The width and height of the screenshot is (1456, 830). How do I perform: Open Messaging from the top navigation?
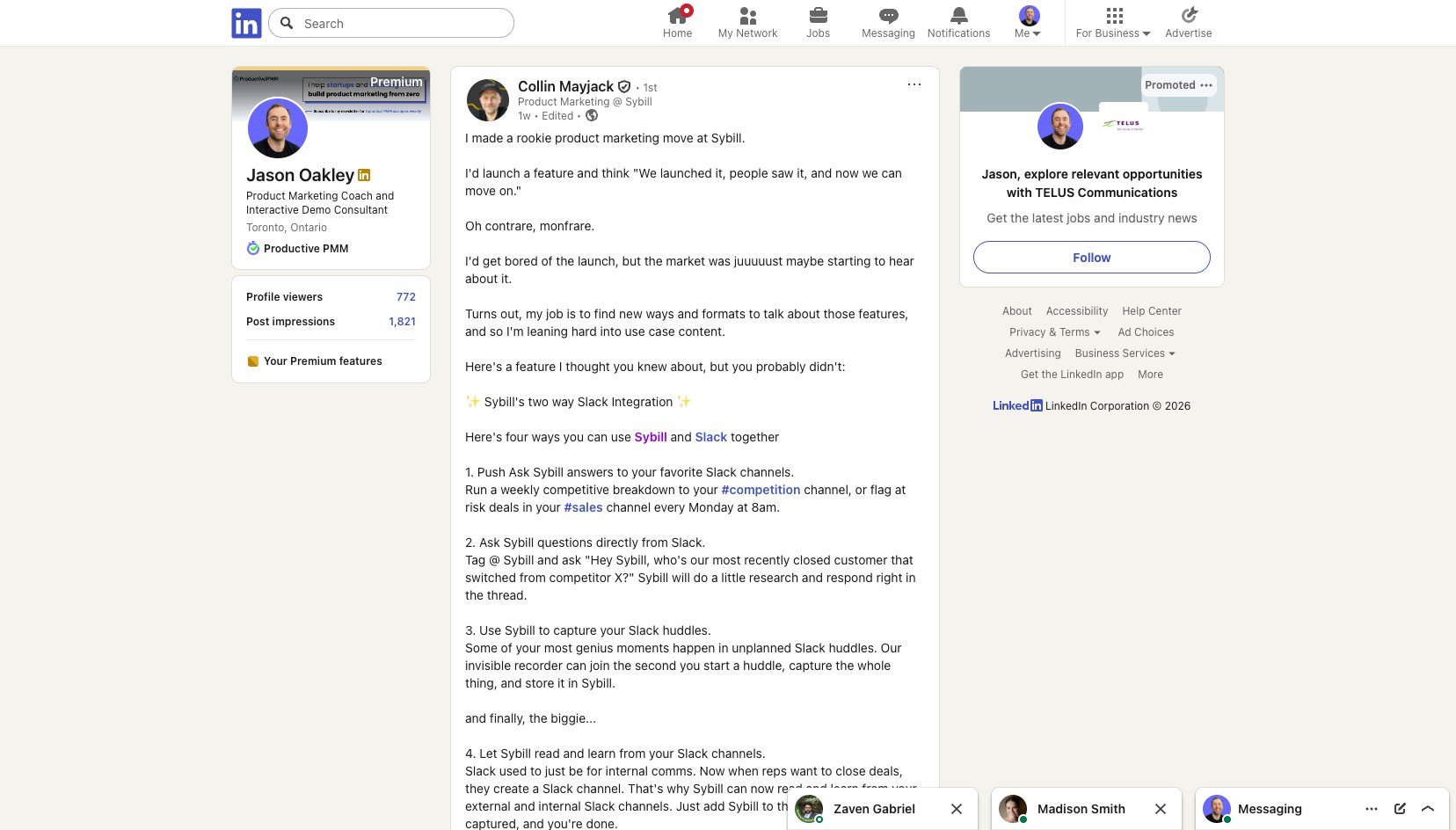(888, 23)
